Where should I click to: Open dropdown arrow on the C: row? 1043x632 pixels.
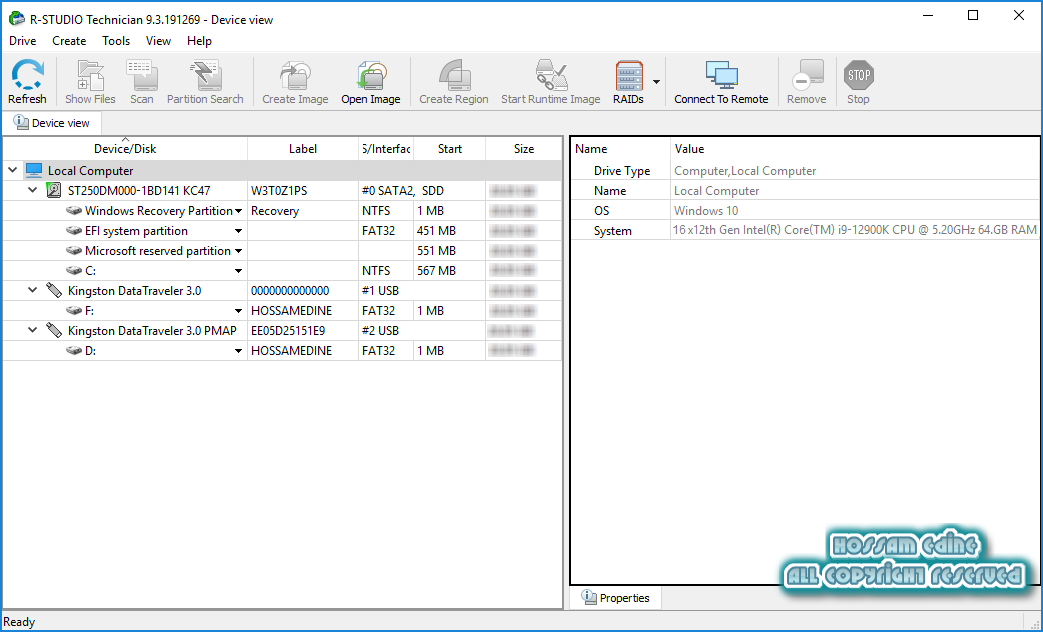click(x=238, y=271)
